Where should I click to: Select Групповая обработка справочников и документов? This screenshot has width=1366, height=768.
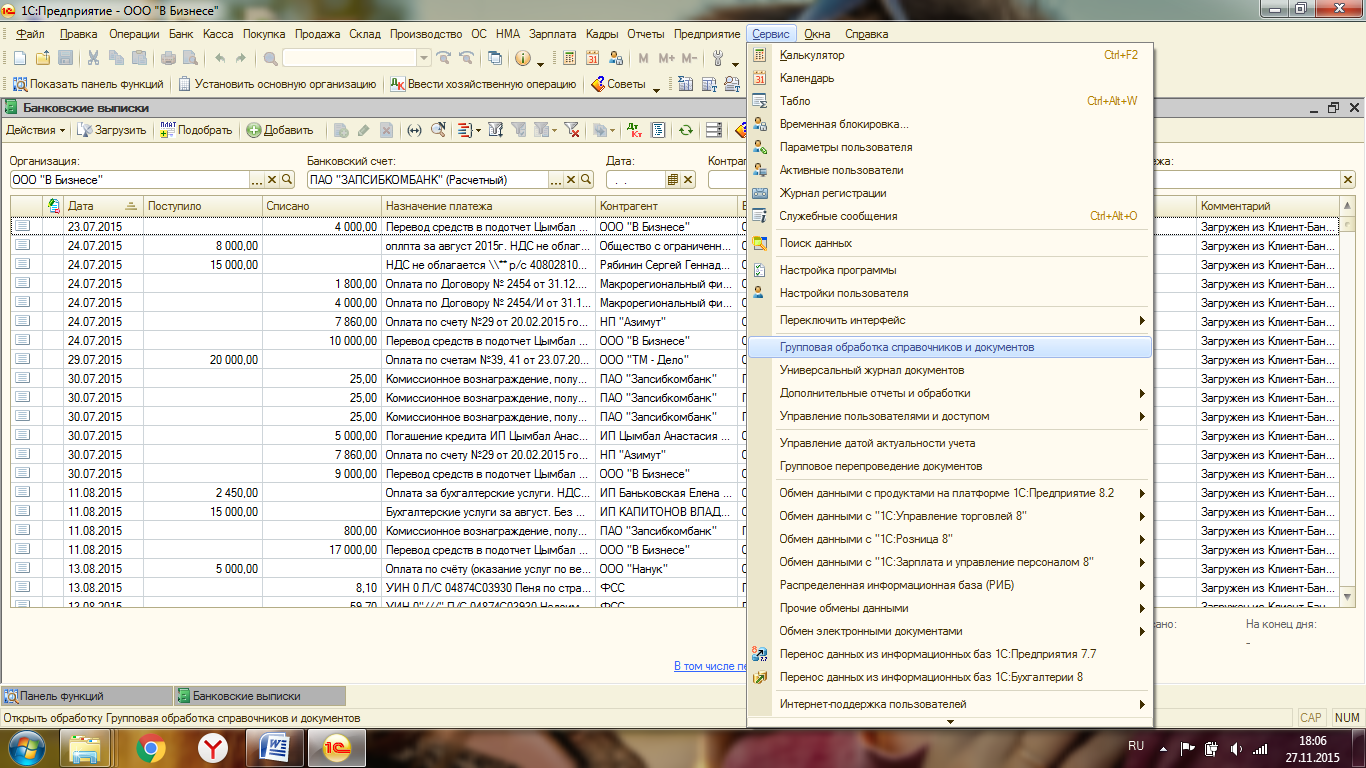[x=950, y=347]
